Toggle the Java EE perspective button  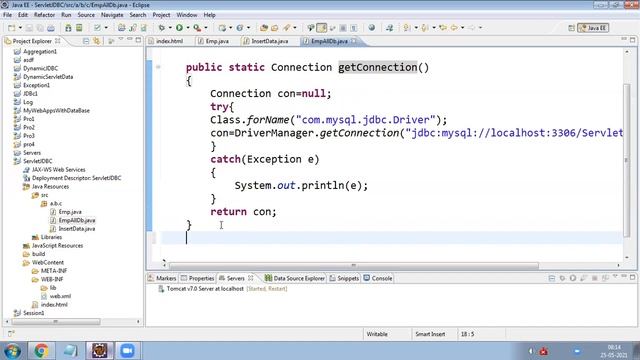point(593,28)
